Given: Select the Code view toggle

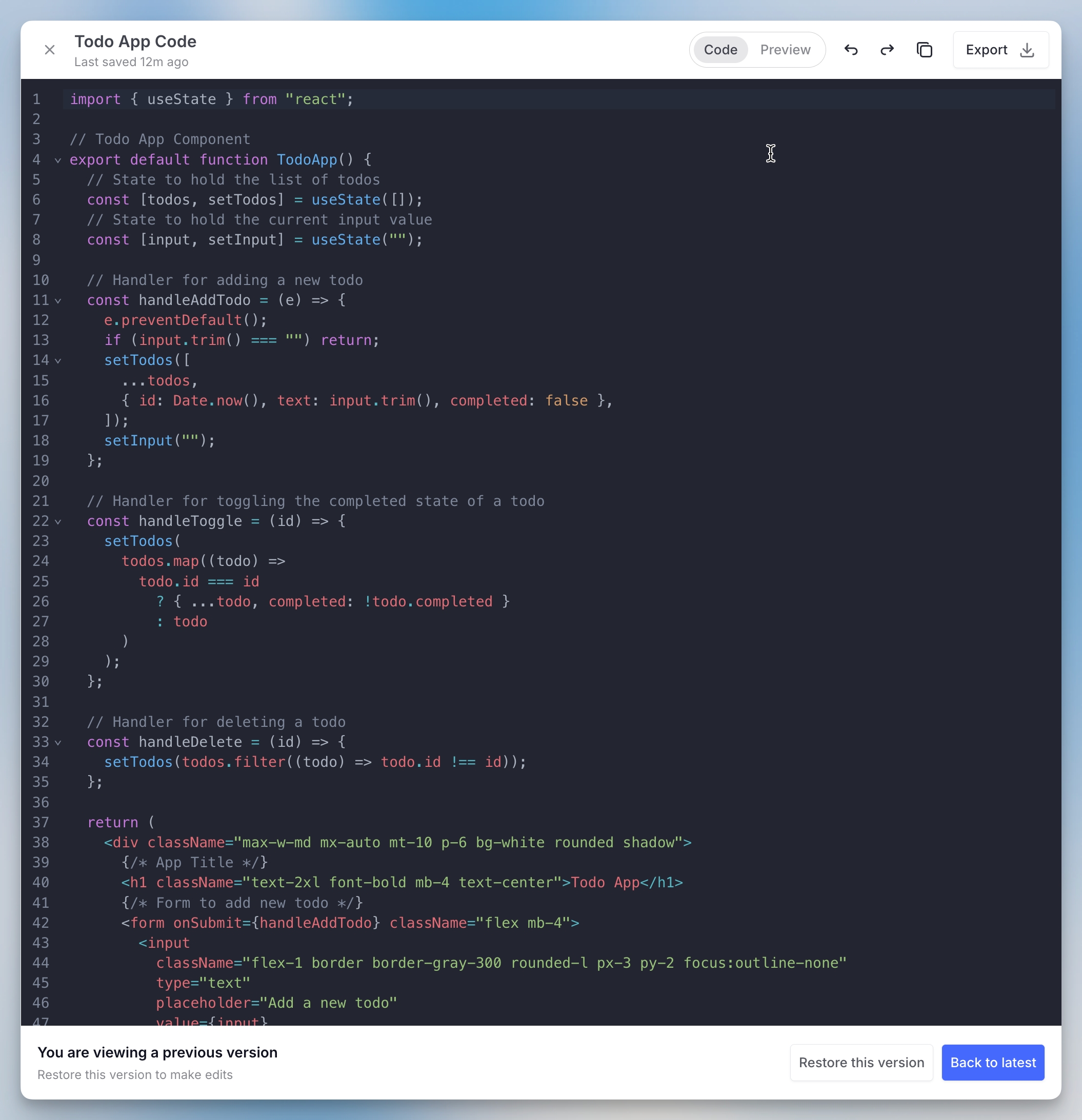Looking at the screenshot, I should pyautogui.click(x=720, y=50).
